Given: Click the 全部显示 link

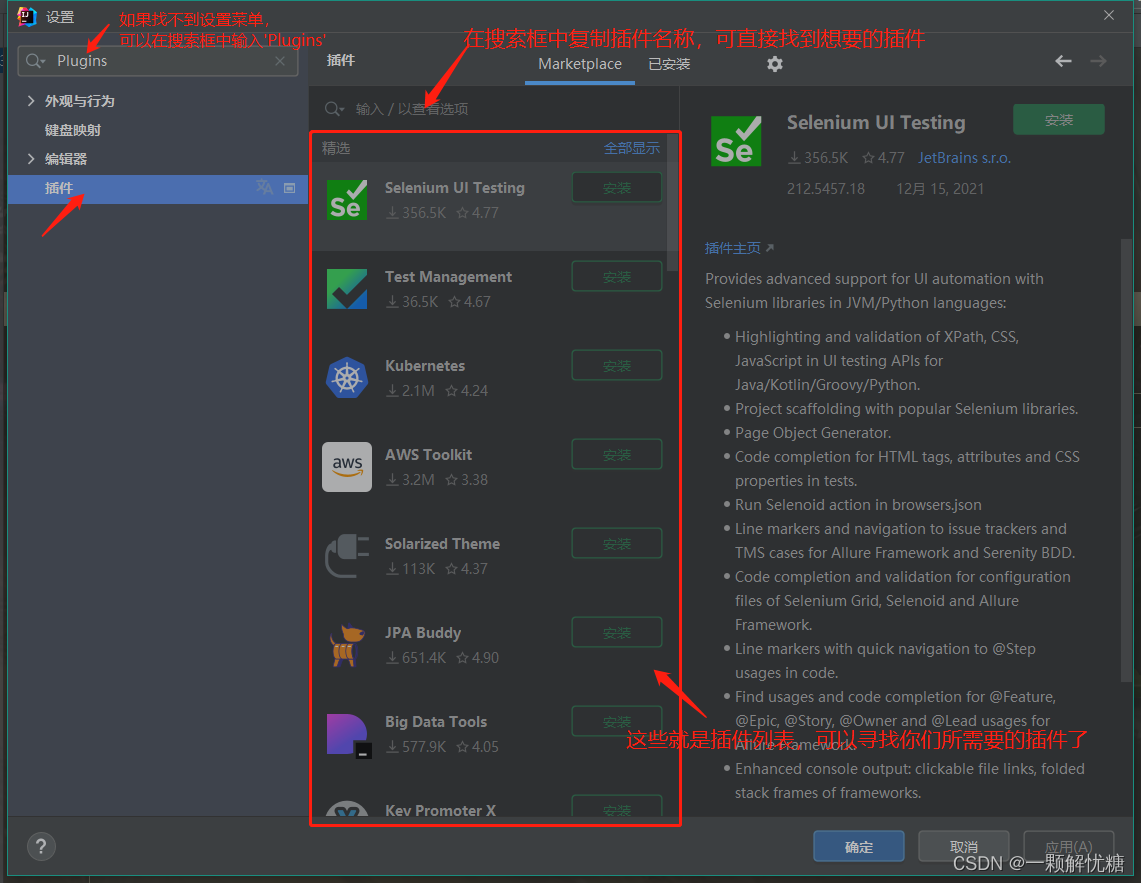Looking at the screenshot, I should (x=632, y=149).
